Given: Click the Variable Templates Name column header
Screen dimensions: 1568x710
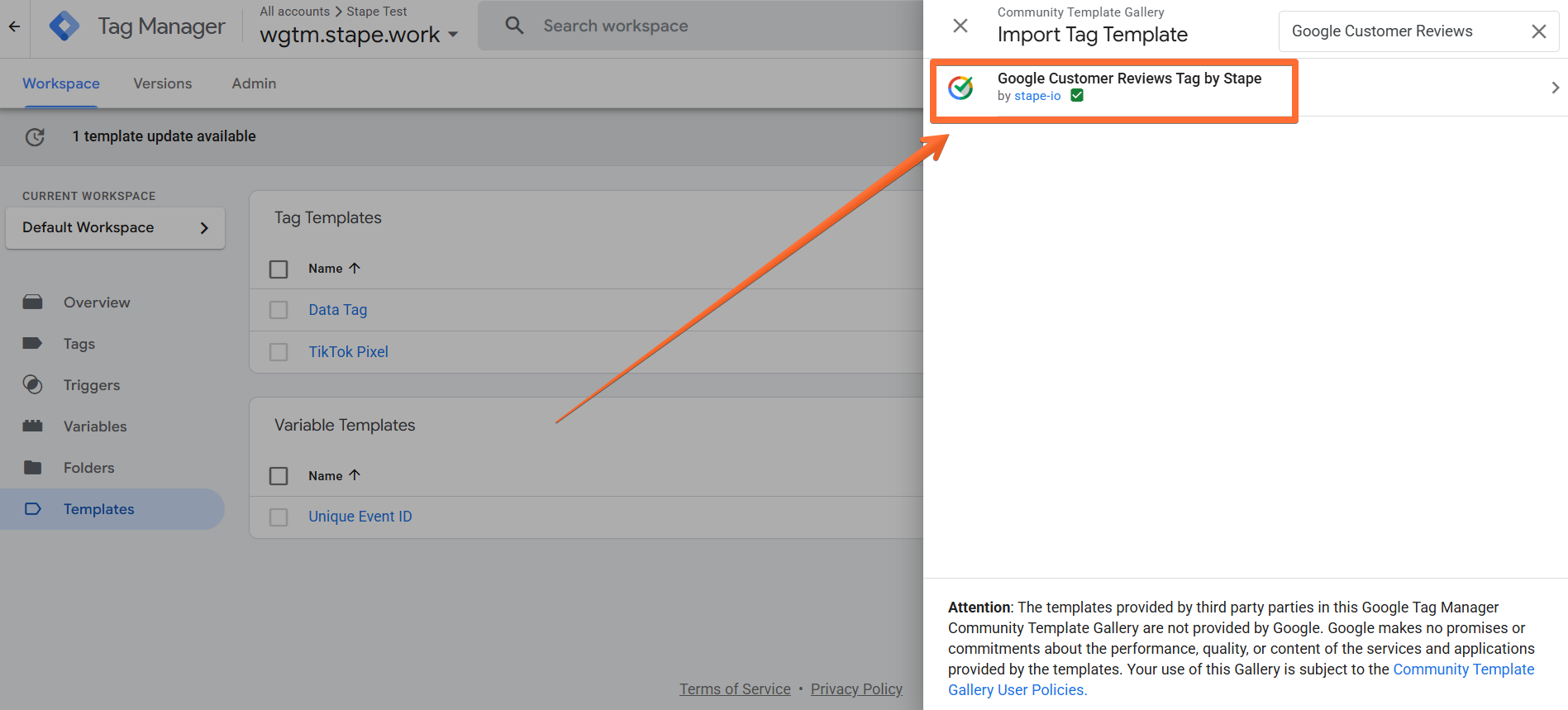Looking at the screenshot, I should (x=326, y=476).
